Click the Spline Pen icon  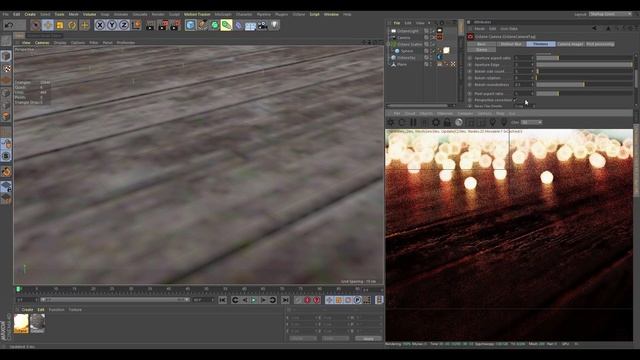(x=202, y=25)
